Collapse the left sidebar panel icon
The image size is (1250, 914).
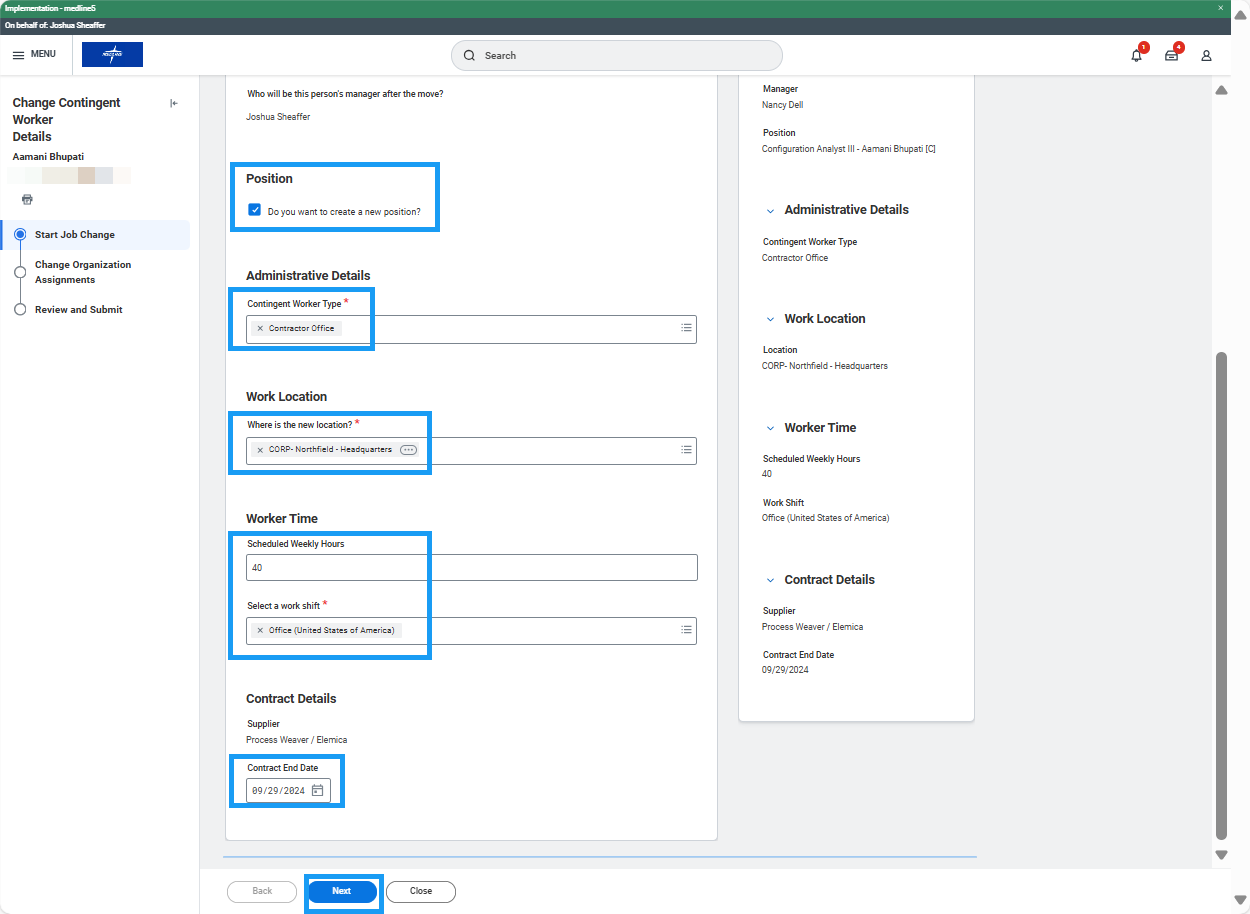(174, 103)
